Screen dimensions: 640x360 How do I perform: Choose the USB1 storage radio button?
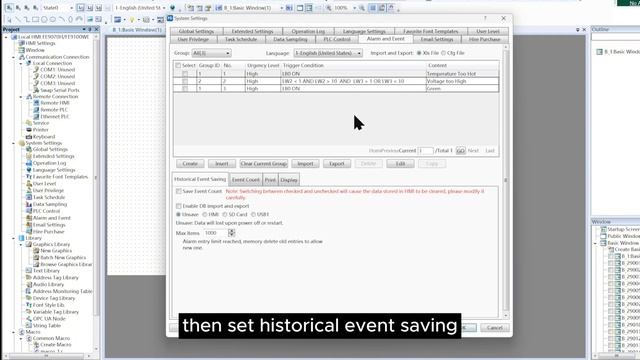(x=253, y=214)
